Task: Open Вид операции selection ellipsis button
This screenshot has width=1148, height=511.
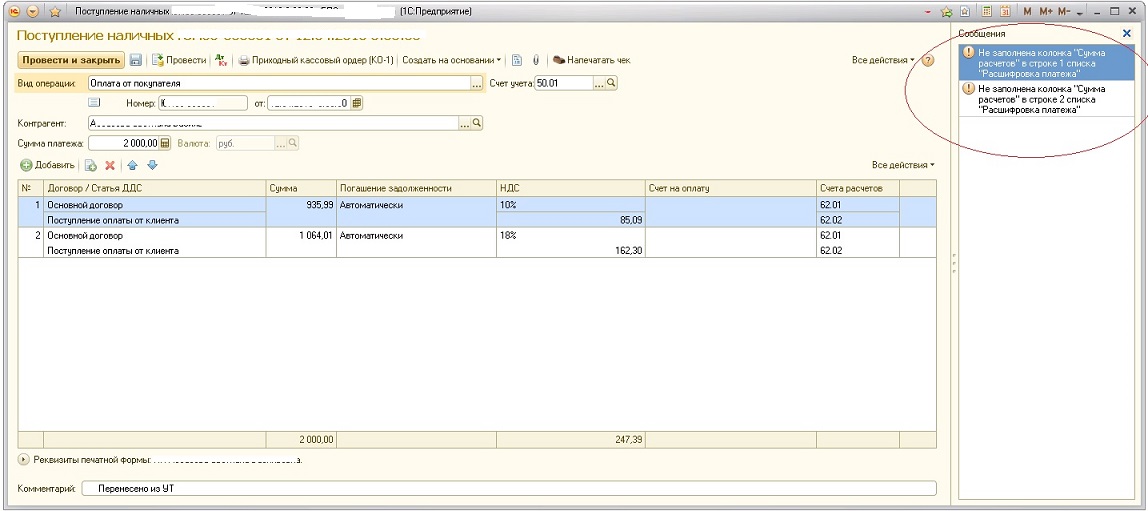Action: [477, 83]
